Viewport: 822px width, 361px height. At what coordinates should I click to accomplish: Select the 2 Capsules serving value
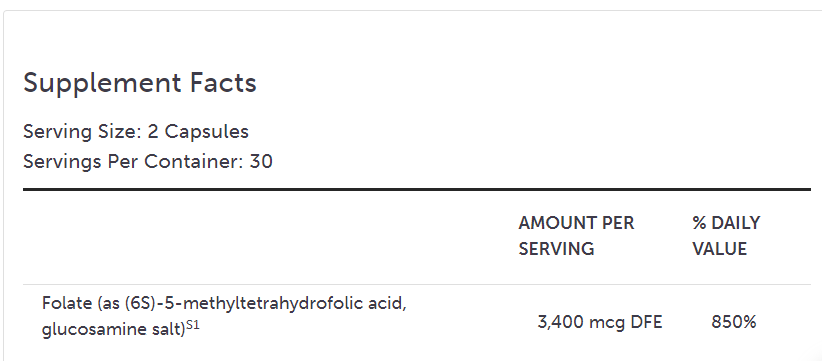(198, 132)
